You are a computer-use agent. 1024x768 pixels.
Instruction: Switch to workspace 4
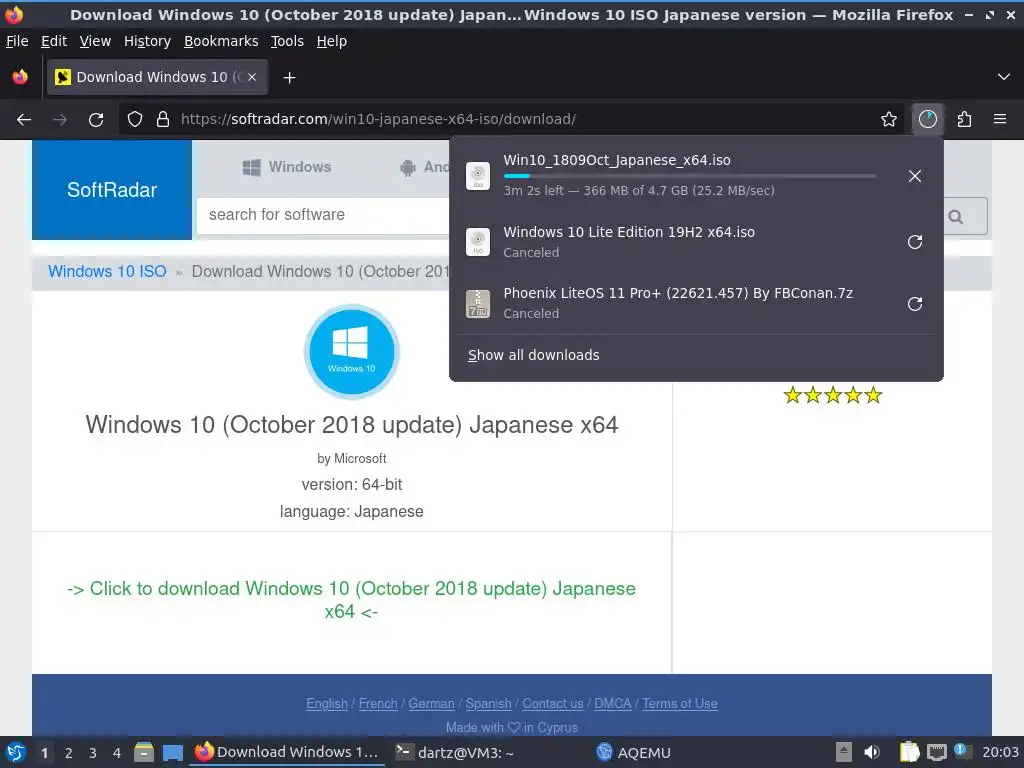(117, 753)
